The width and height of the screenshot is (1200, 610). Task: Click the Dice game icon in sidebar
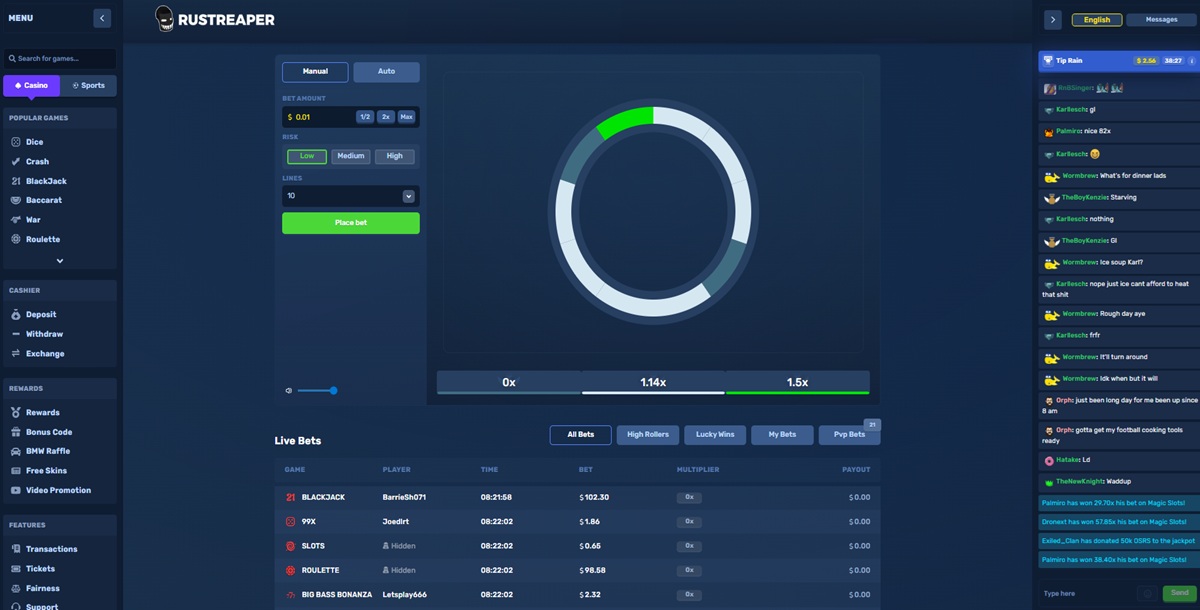pyautogui.click(x=16, y=142)
